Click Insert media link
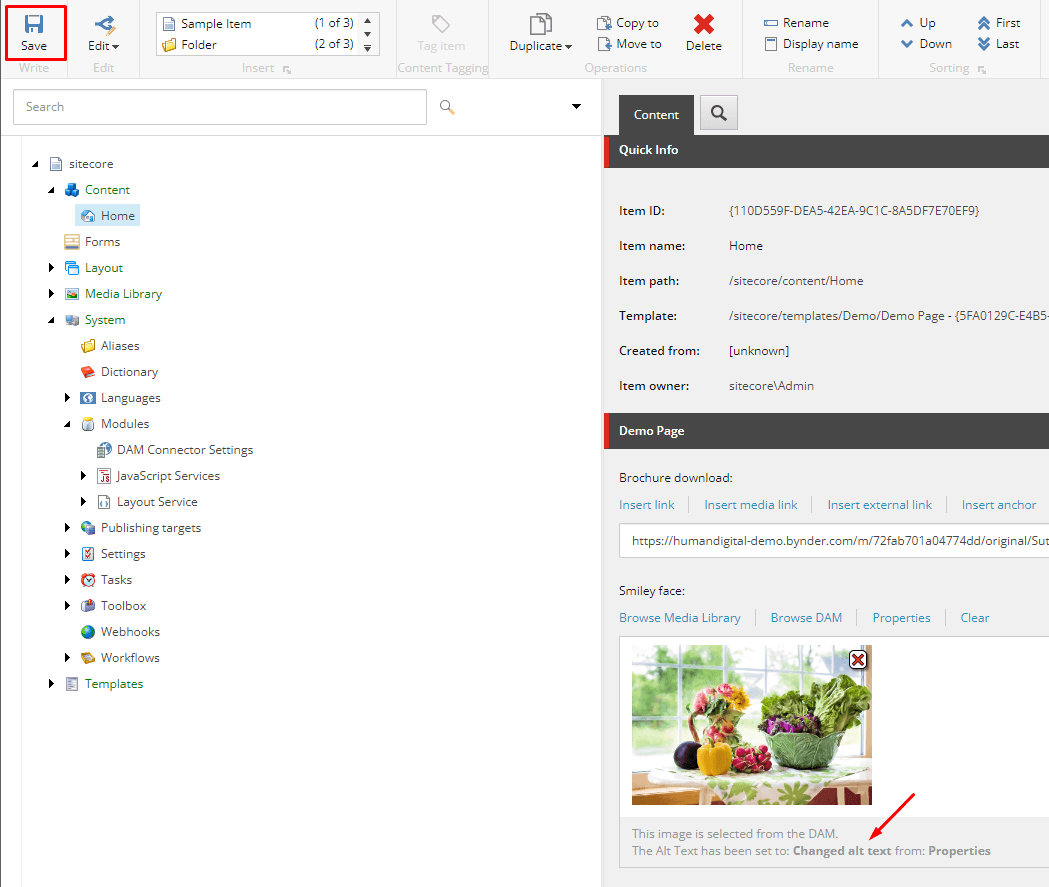The image size is (1049, 887). pyautogui.click(x=750, y=505)
